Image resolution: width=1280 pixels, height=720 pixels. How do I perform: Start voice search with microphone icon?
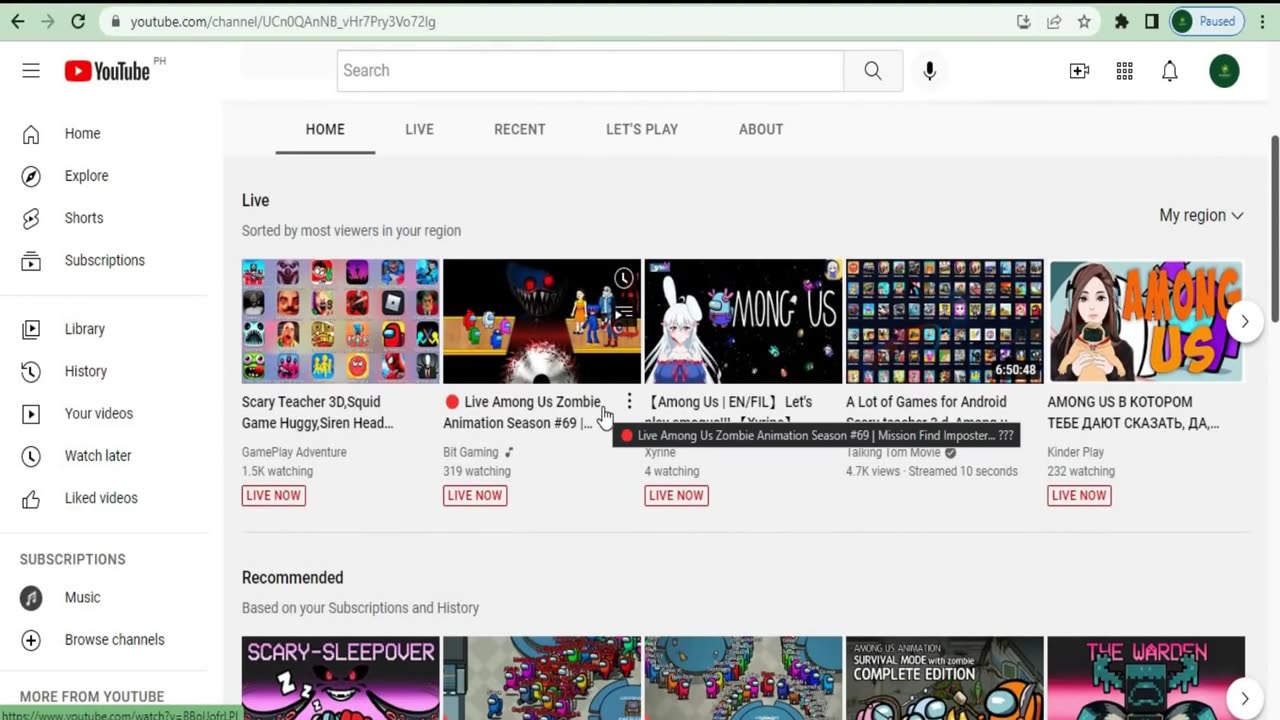[x=930, y=71]
